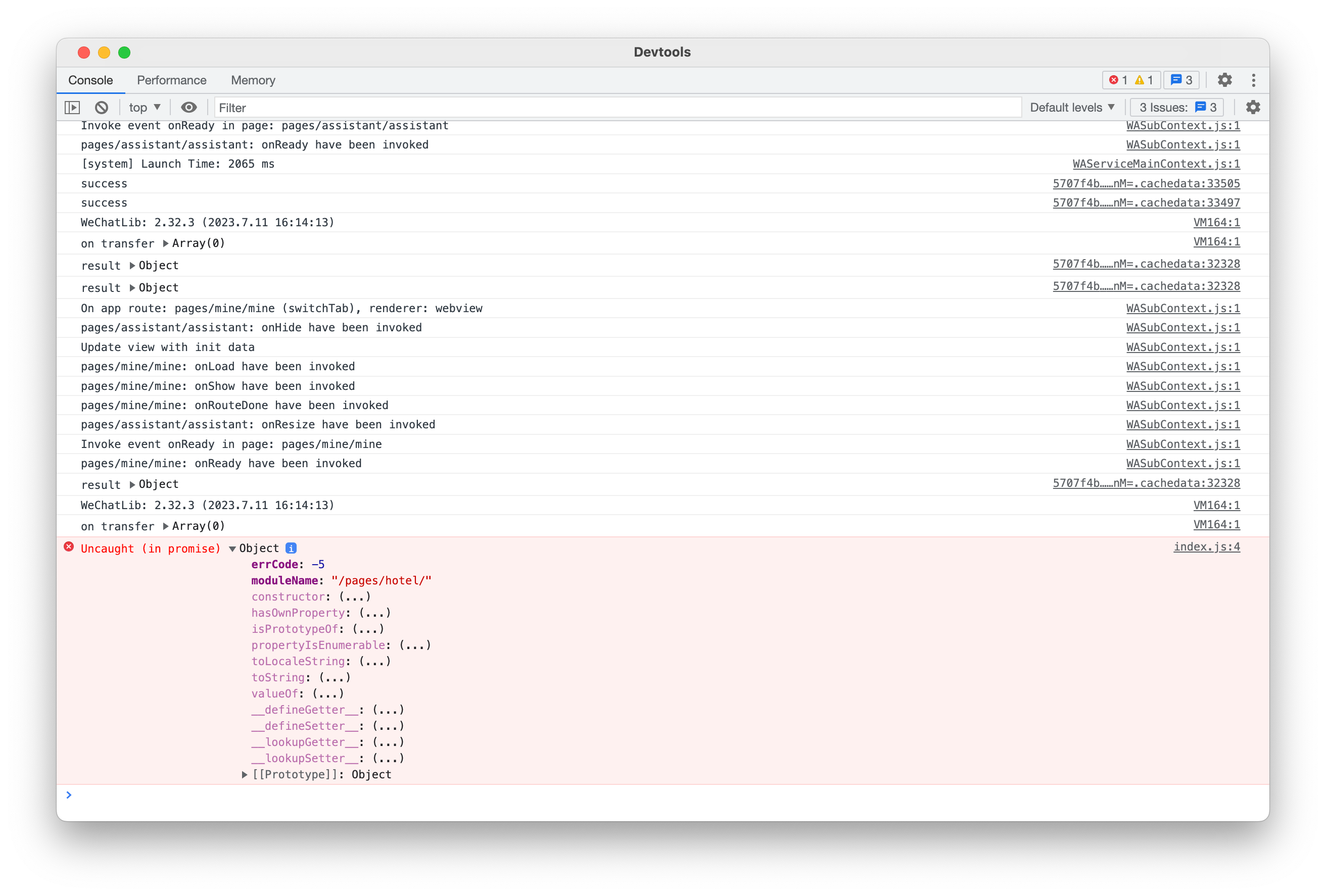Open DevTools settings gear in tab bar
Screen dimensions: 1326x896
click(1224, 80)
